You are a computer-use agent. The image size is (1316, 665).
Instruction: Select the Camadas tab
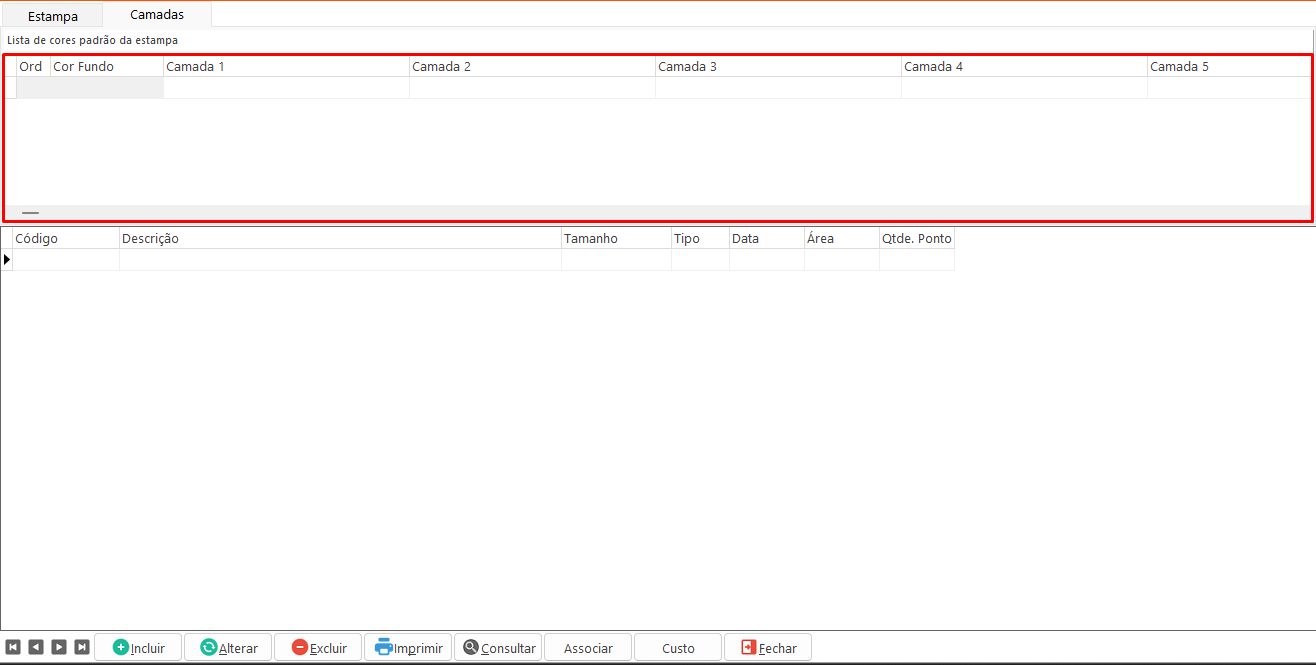click(x=157, y=15)
